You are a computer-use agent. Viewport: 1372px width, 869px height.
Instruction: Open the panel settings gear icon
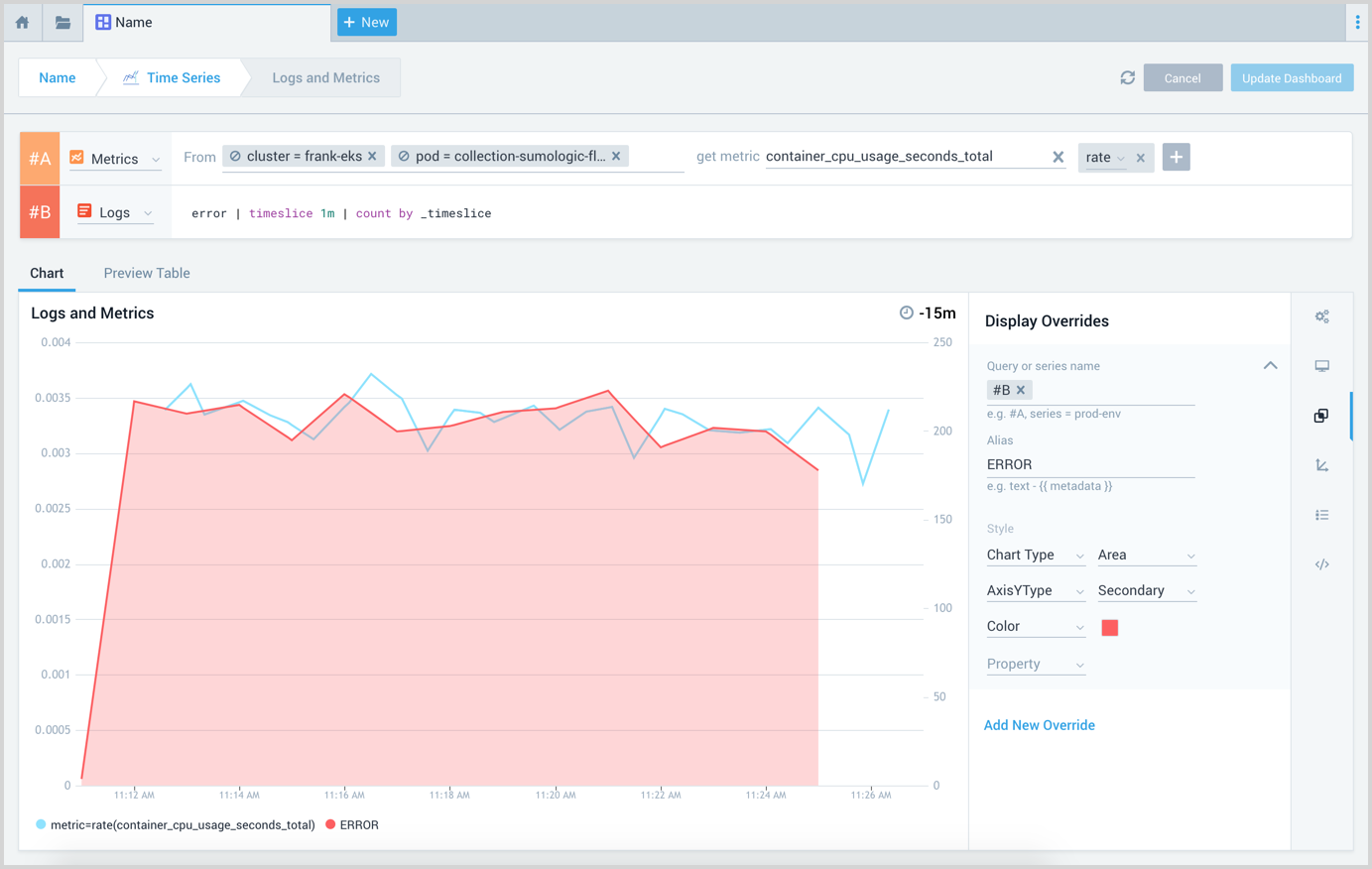[1321, 316]
